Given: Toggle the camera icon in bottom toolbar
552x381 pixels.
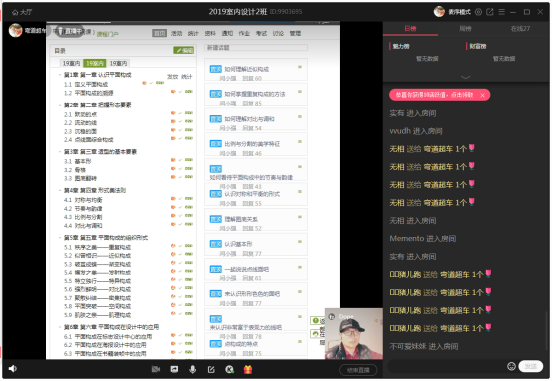Looking at the screenshot, I should (156, 369).
